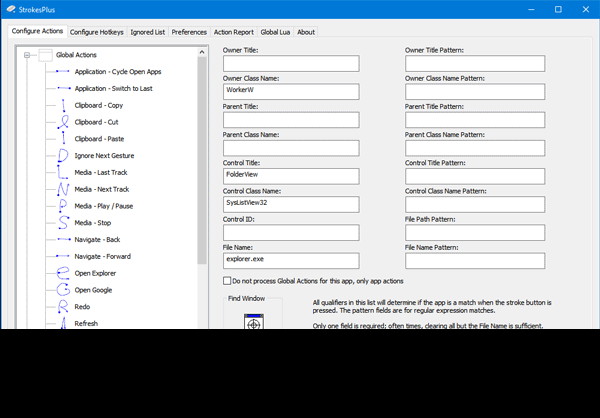
Task: Open the Global Lua tab
Action: click(275, 32)
